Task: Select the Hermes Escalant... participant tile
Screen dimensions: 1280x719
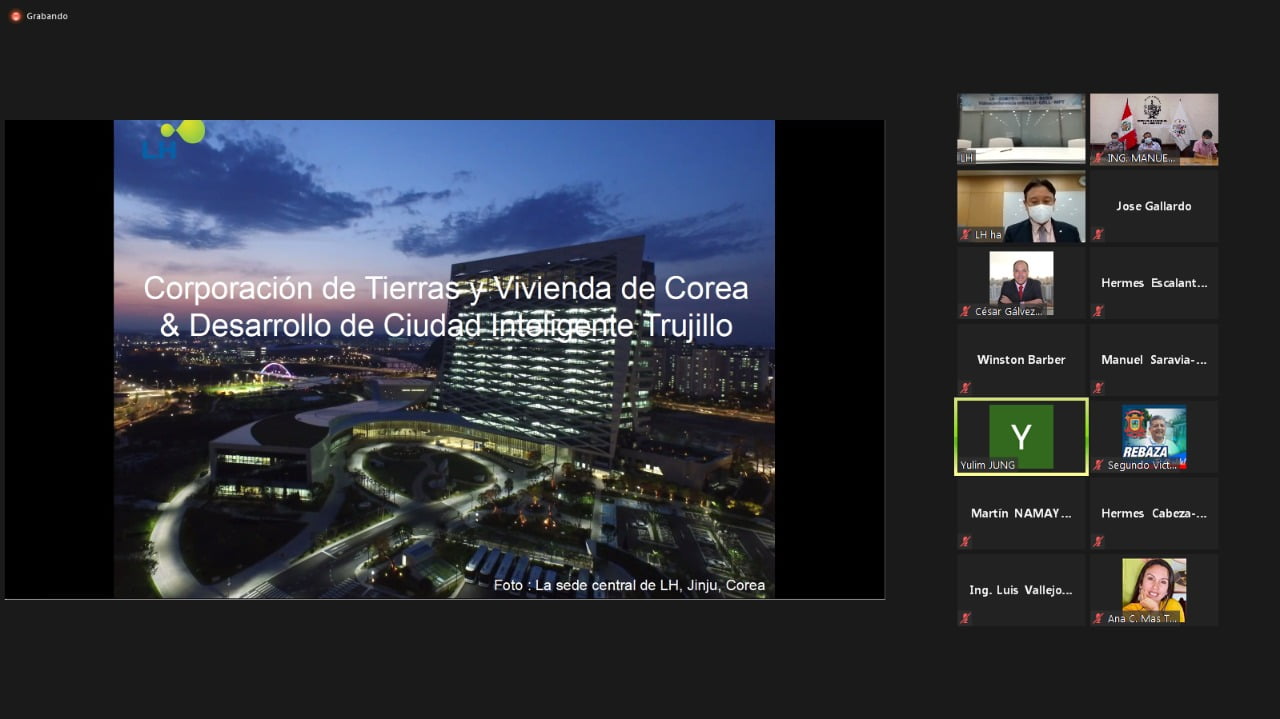Action: click(1154, 283)
